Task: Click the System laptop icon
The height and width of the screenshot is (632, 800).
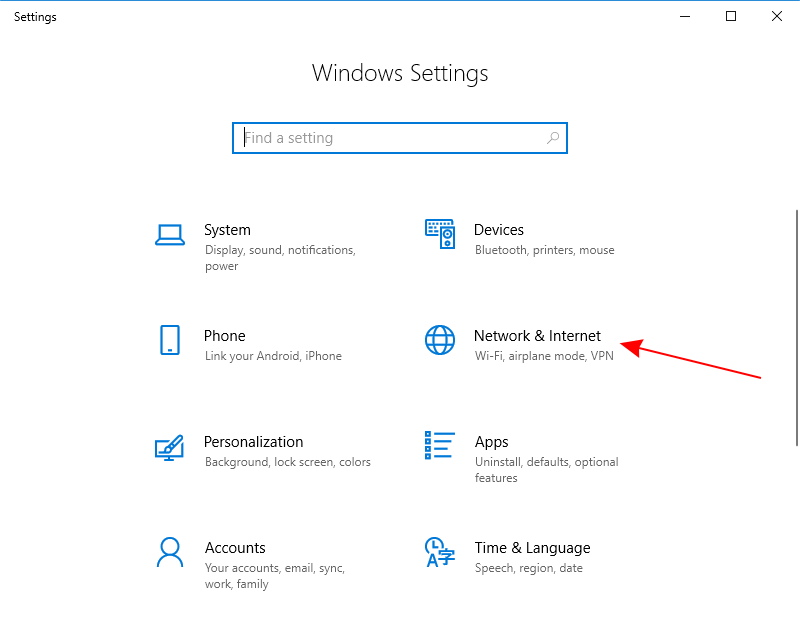Action: pyautogui.click(x=170, y=234)
